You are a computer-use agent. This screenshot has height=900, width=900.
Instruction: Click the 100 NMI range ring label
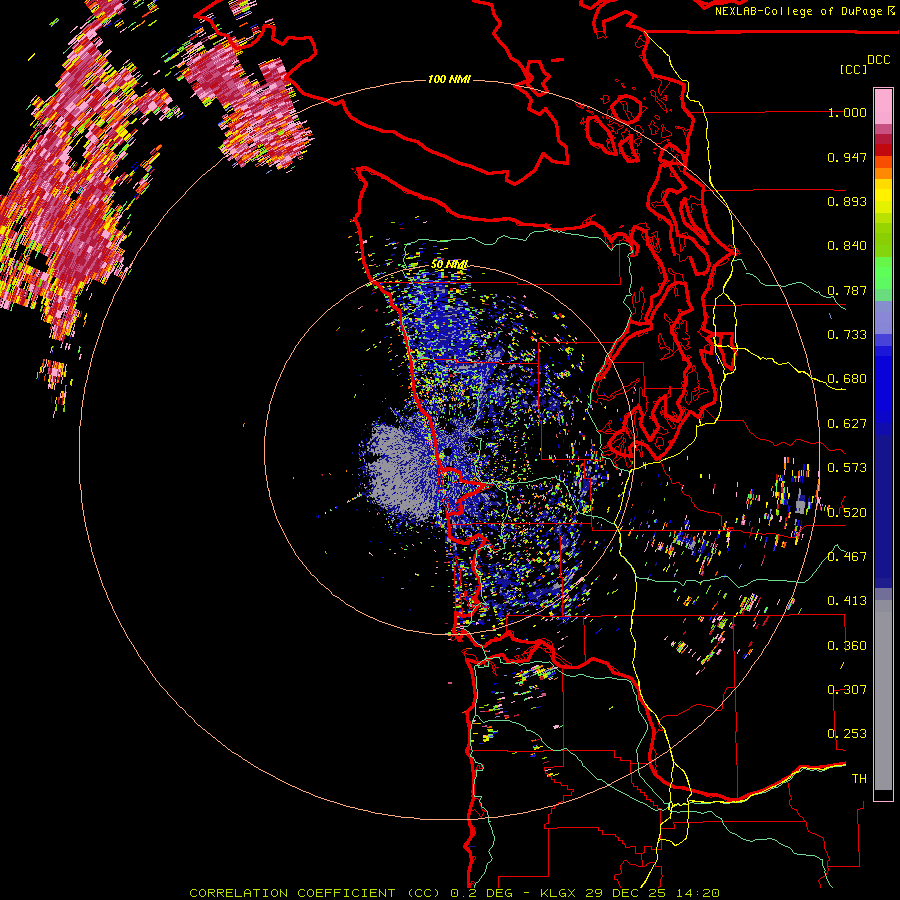(x=449, y=79)
